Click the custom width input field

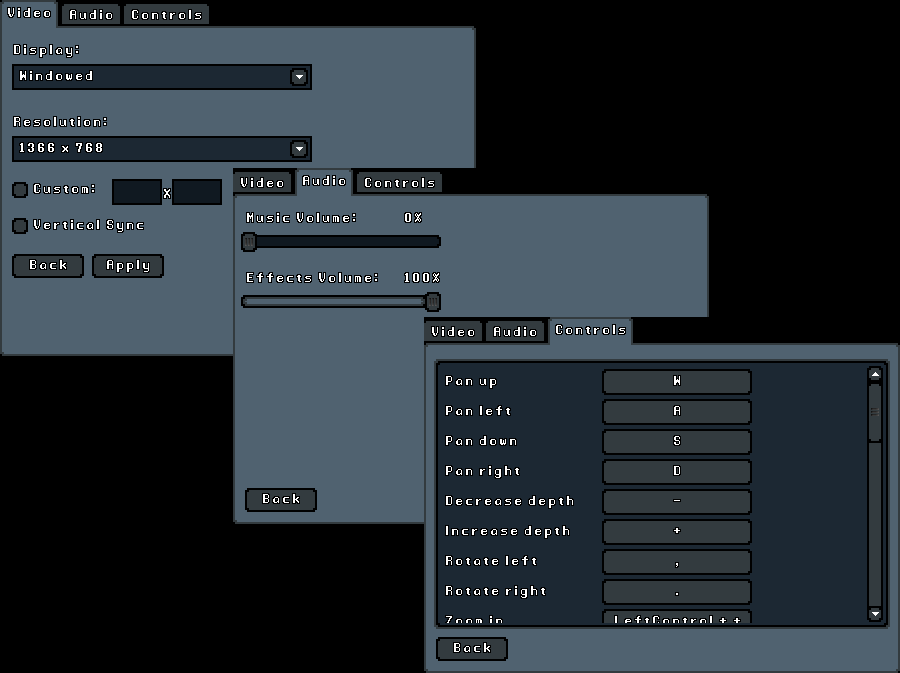(x=137, y=192)
